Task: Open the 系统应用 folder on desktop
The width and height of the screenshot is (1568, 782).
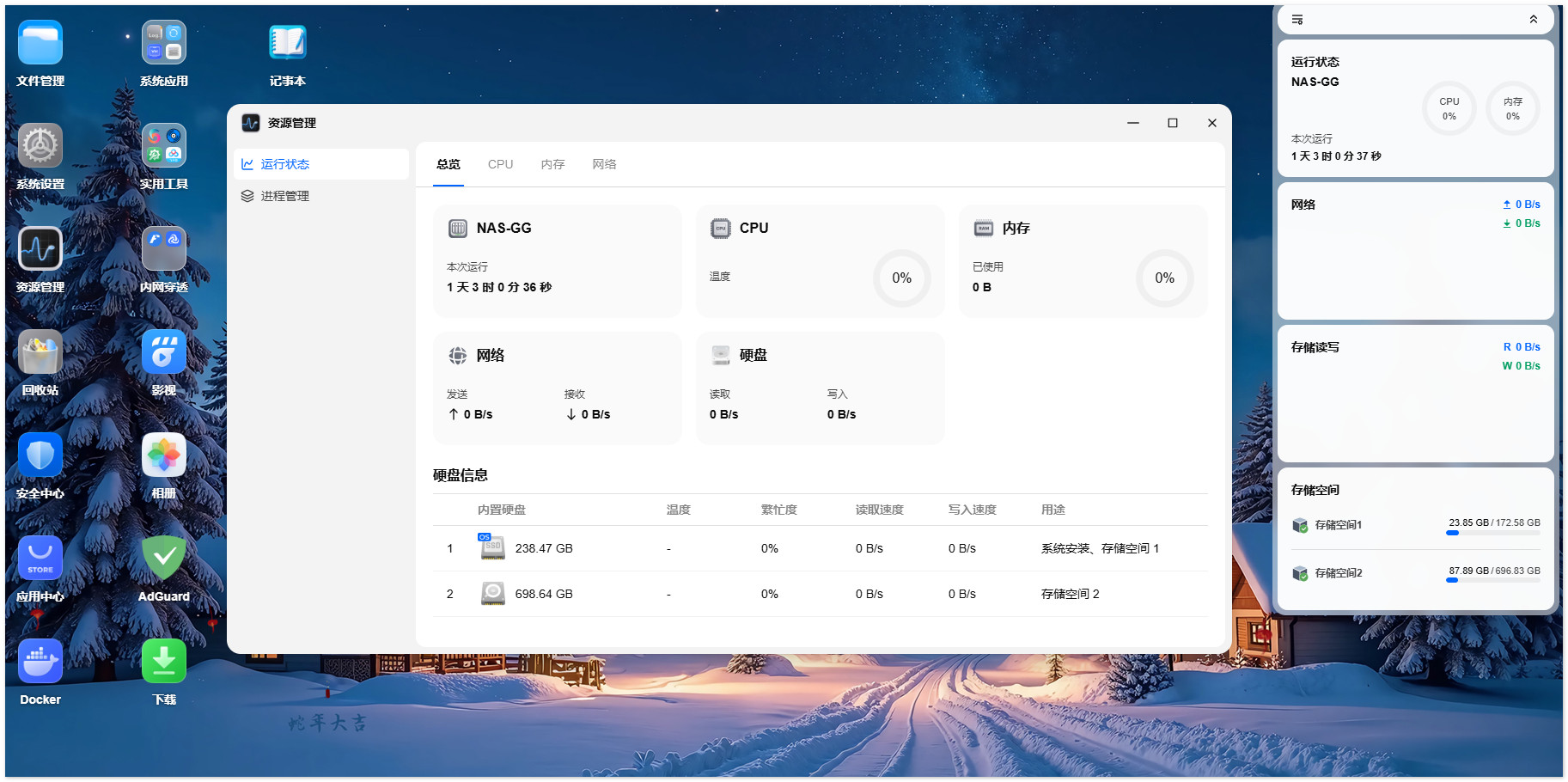Action: 164,43
